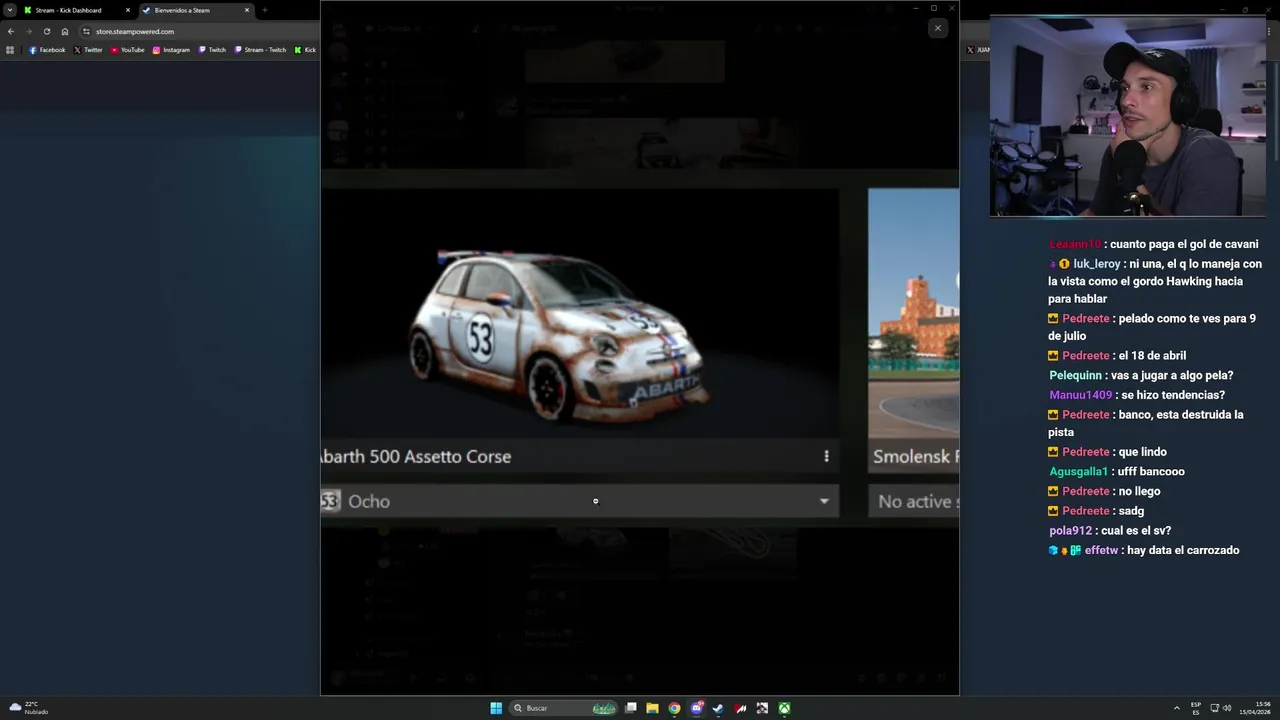Open the volume icon in the system tray
Screen dimensions: 1280x720
point(1227,708)
